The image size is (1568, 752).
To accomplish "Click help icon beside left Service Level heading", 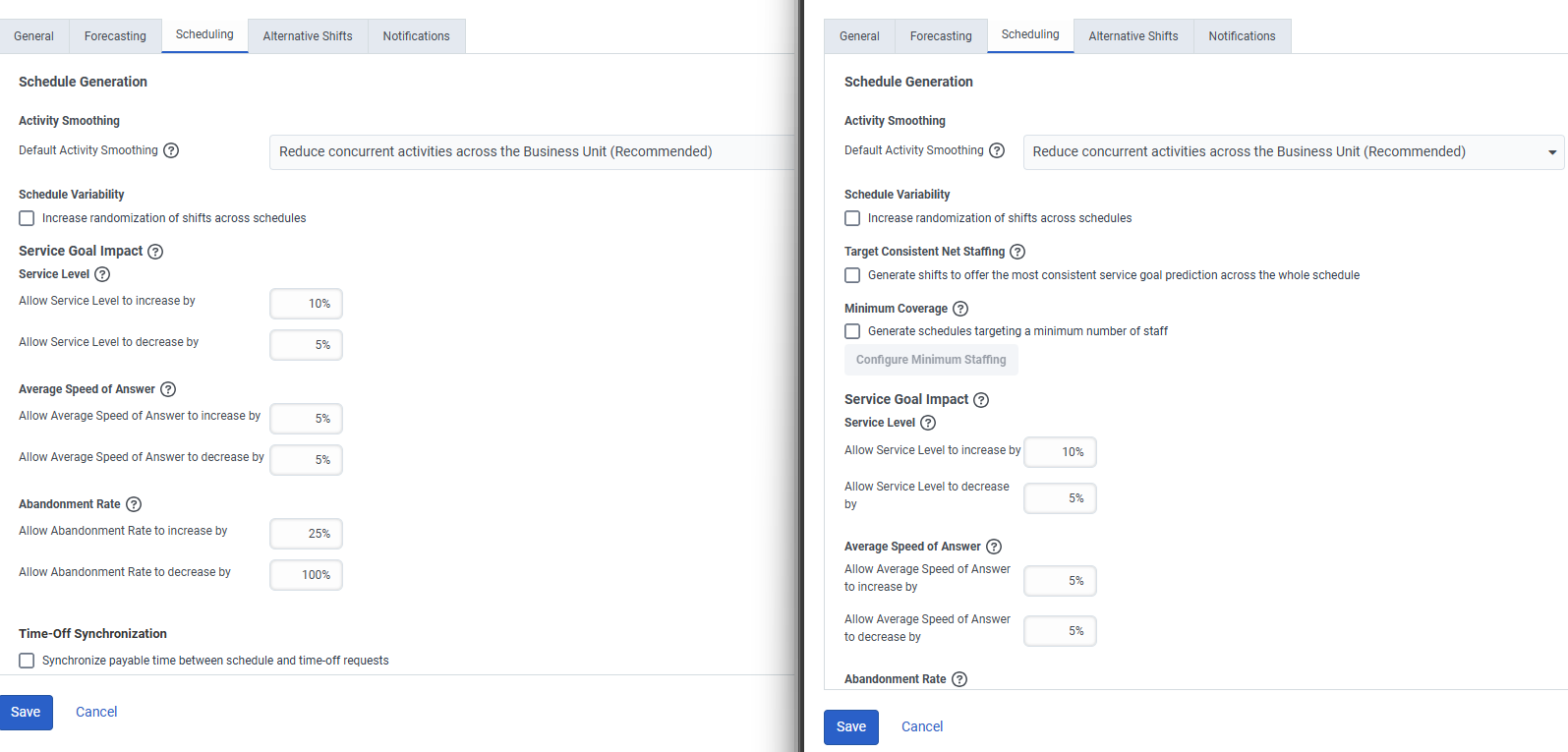I will click(102, 274).
